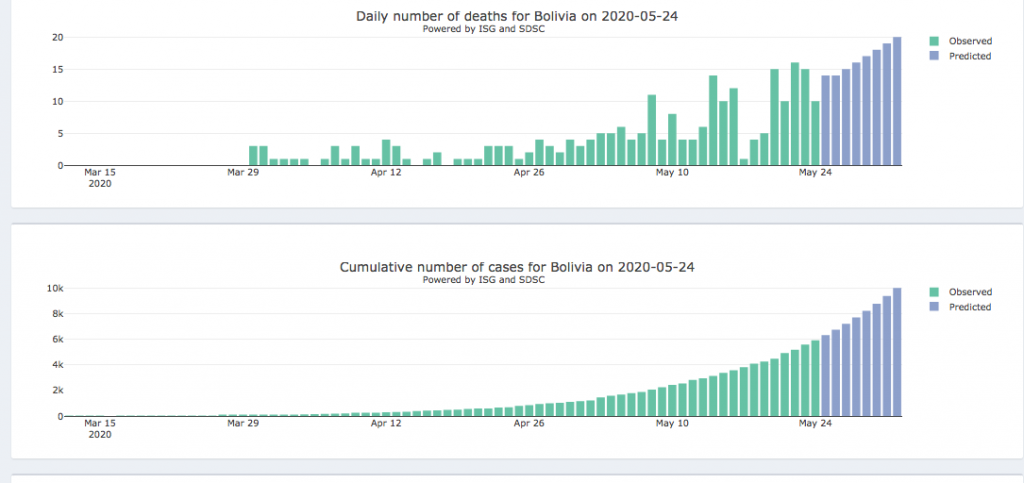The image size is (1024, 483).
Task: Toggle Observed label in daily deaths legend
Action: pos(969,41)
